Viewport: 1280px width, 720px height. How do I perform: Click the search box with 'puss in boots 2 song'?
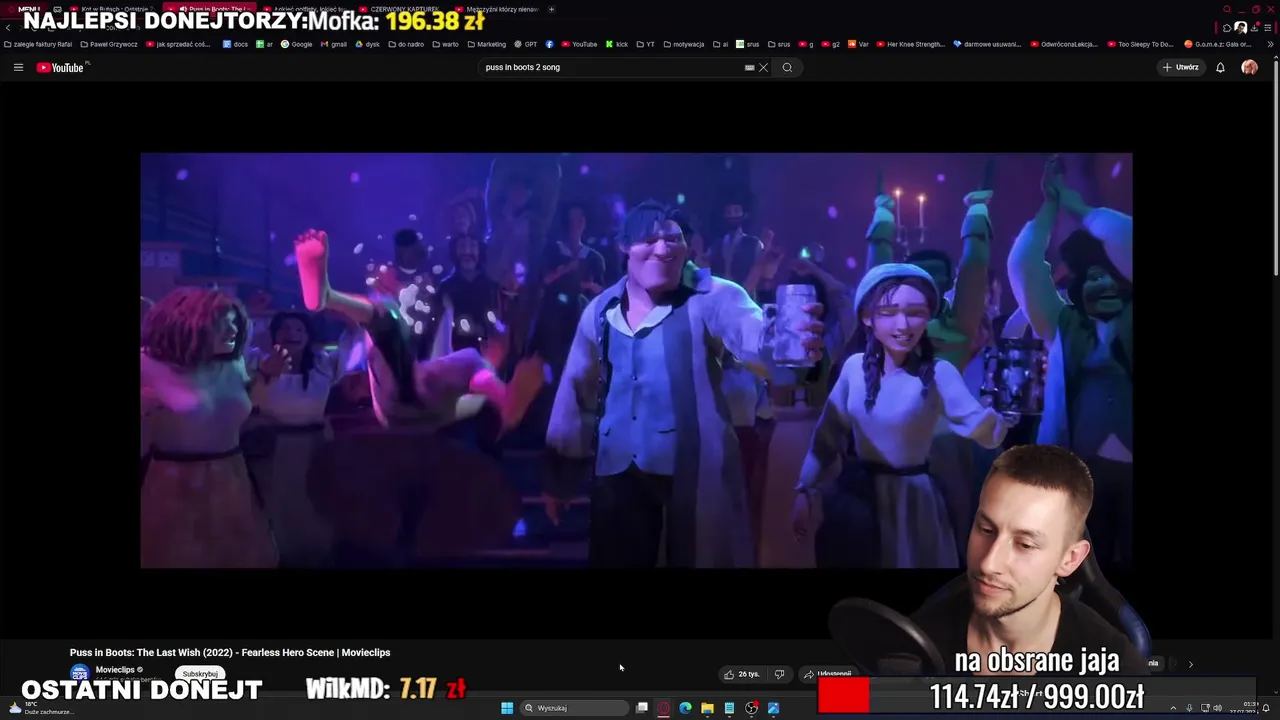(611, 67)
